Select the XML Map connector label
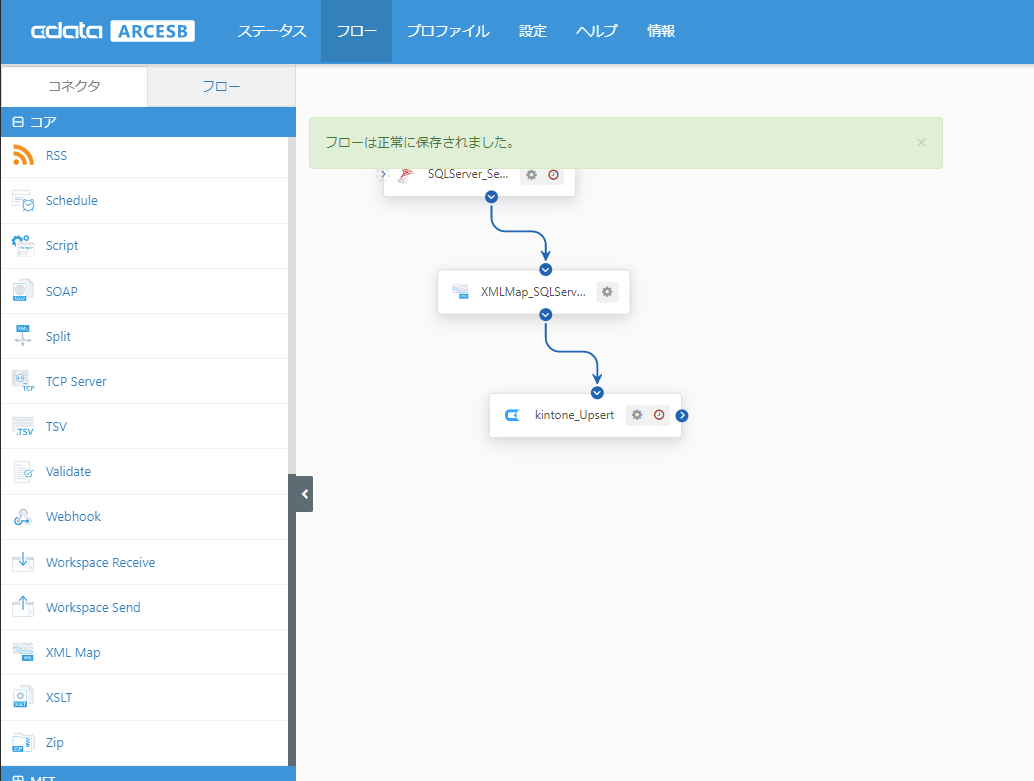The image size is (1034, 781). (73, 652)
